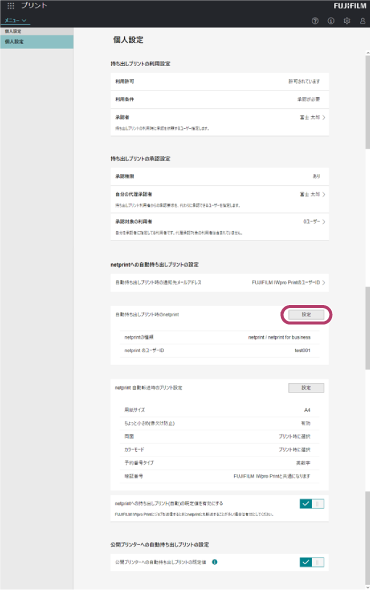Click 'netprint / netprint for business' value

[279, 337]
